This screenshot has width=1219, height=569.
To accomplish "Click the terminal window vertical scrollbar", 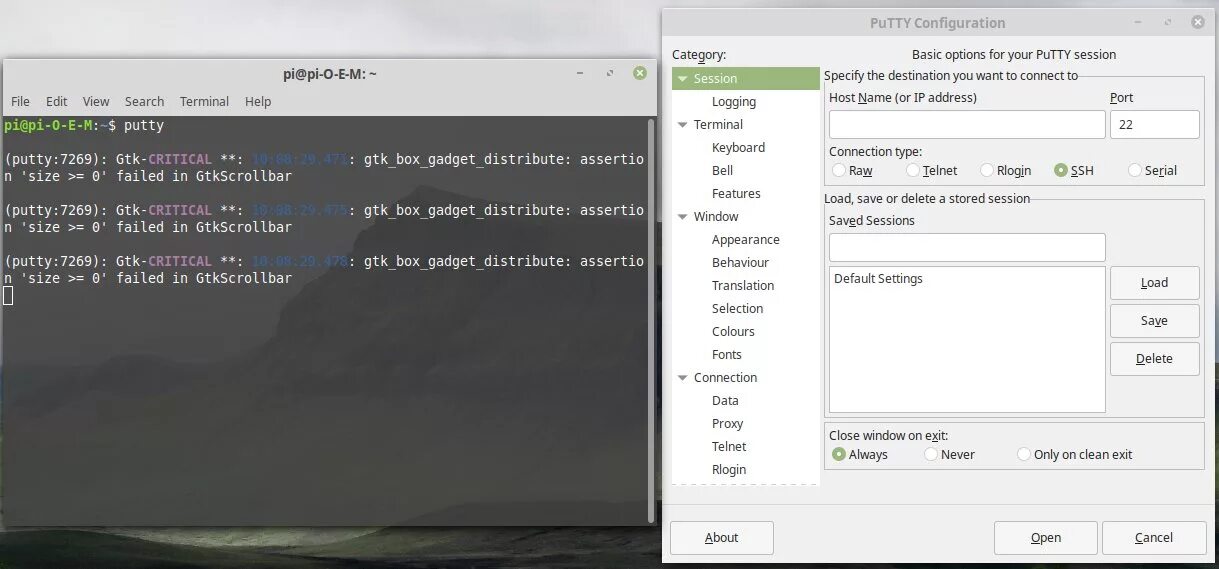I will (652, 320).
